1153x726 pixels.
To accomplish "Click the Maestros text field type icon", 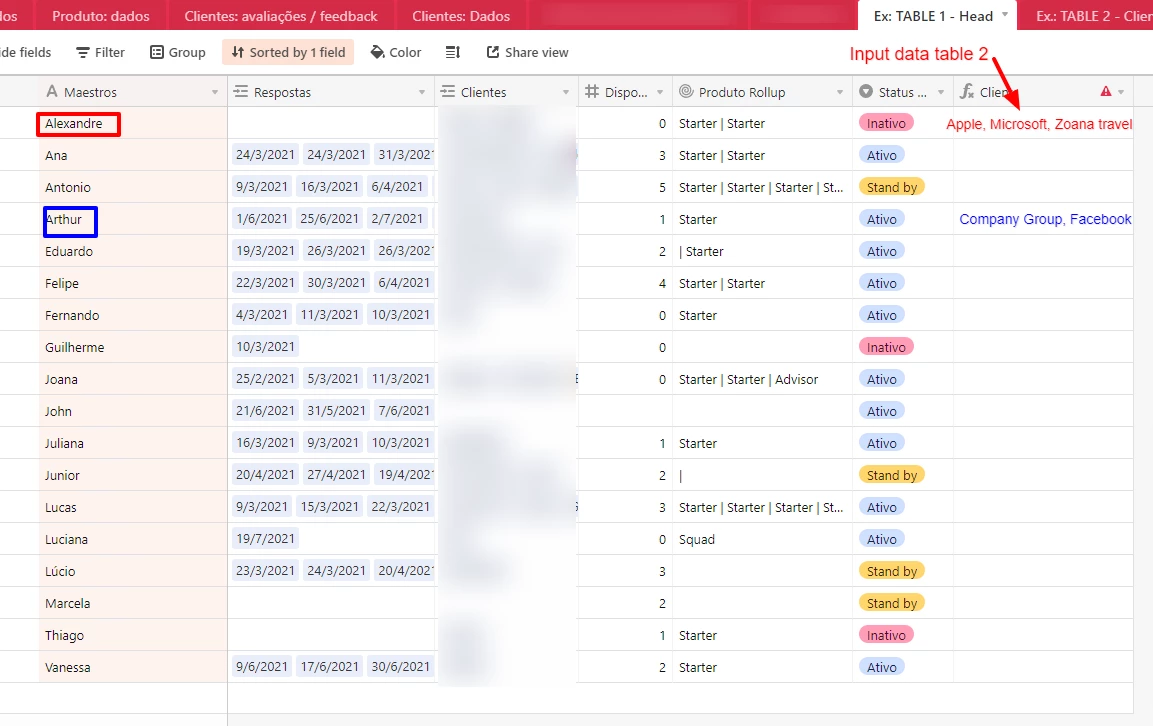I will [x=51, y=91].
